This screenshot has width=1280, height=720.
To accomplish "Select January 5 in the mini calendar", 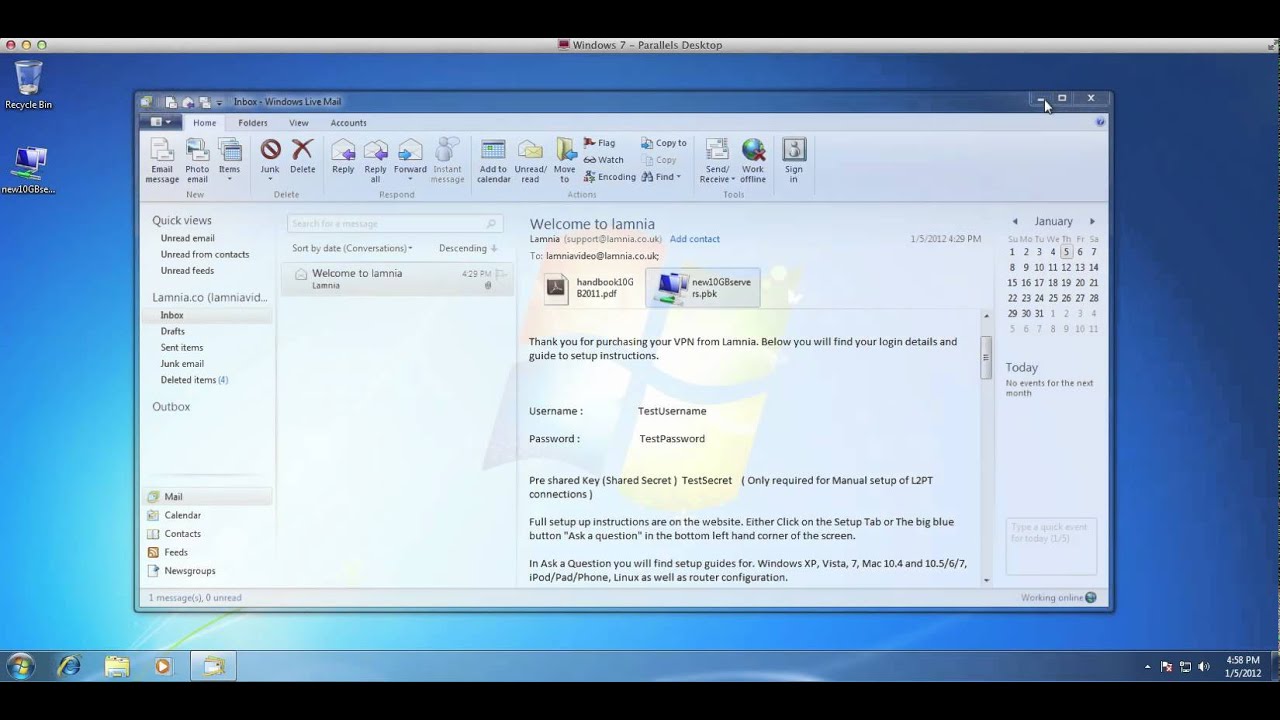I will click(1066, 252).
